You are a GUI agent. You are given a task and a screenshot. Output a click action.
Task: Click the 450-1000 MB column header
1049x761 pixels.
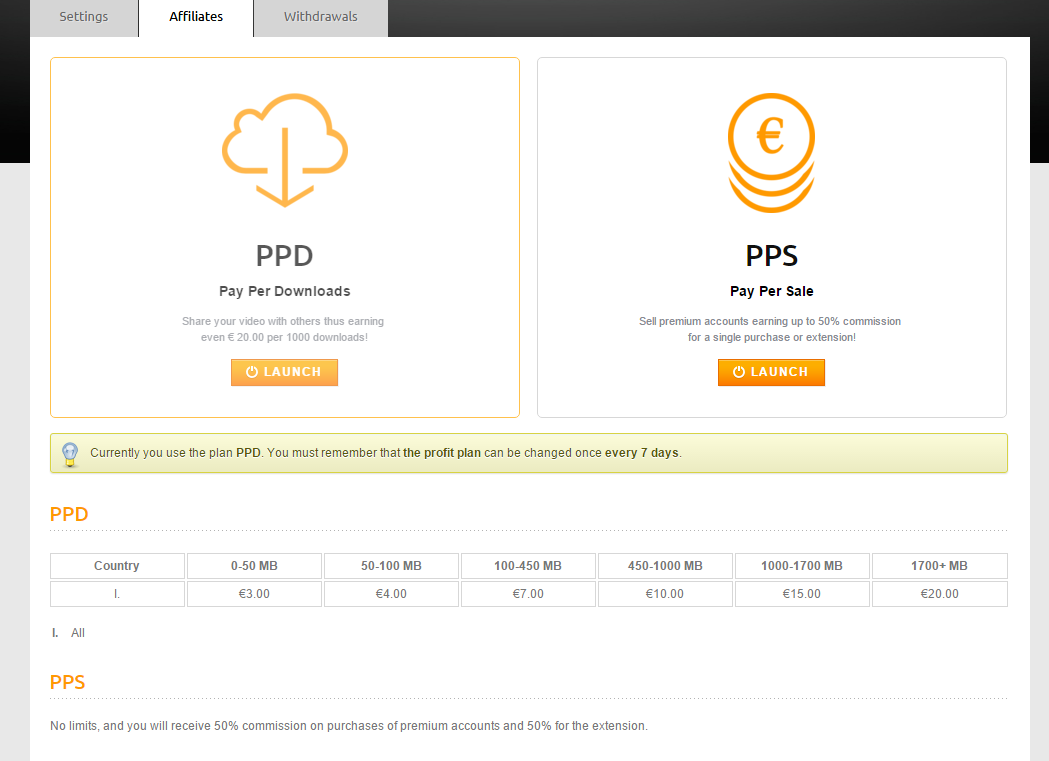pos(665,566)
